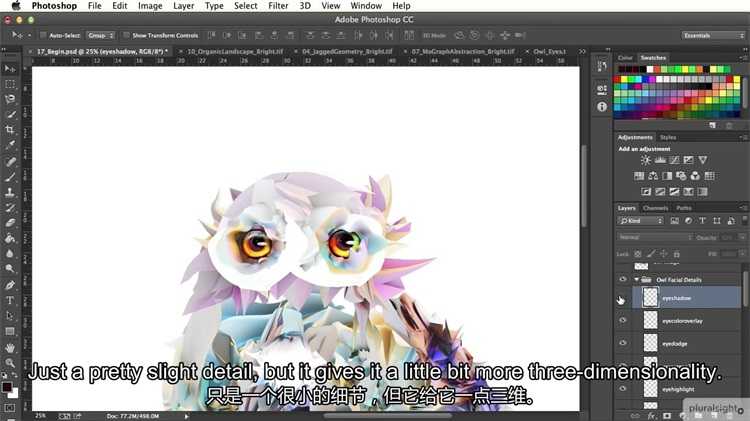
Task: Hide the eyedodge layer
Action: (622, 343)
